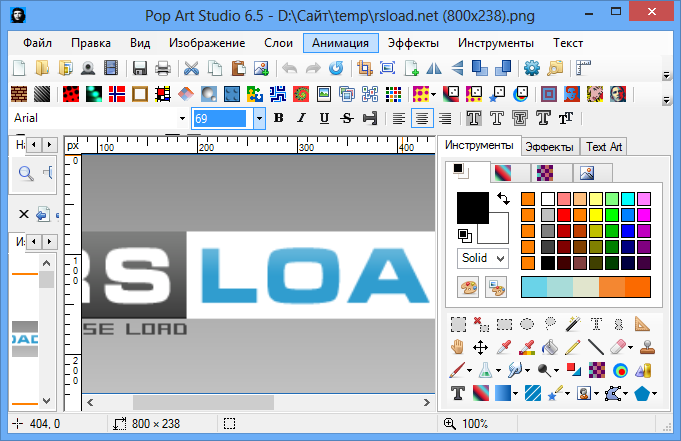Expand the first toolbar overflow chevron
Image resolution: width=681 pixels, height=441 pixels.
coord(667,75)
